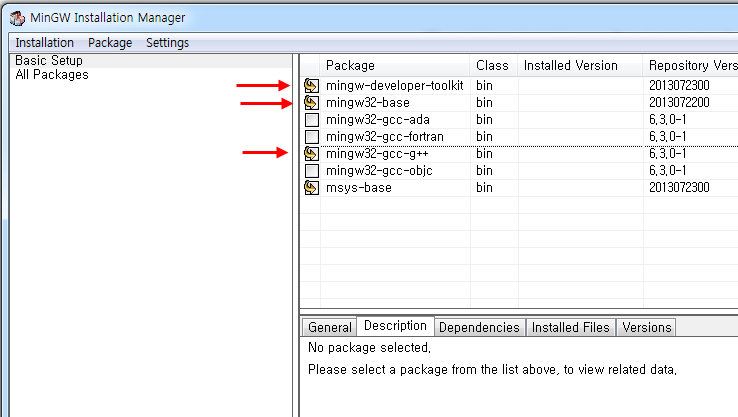This screenshot has width=738, height=417.
Task: Select the mingw32-base package name
Action: point(368,103)
